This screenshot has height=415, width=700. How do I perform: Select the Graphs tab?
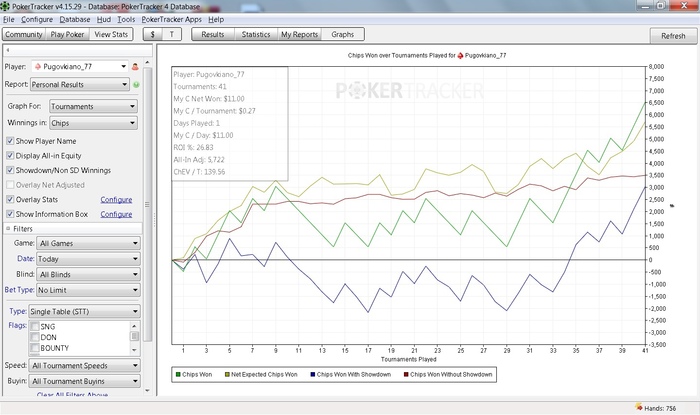[x=342, y=34]
